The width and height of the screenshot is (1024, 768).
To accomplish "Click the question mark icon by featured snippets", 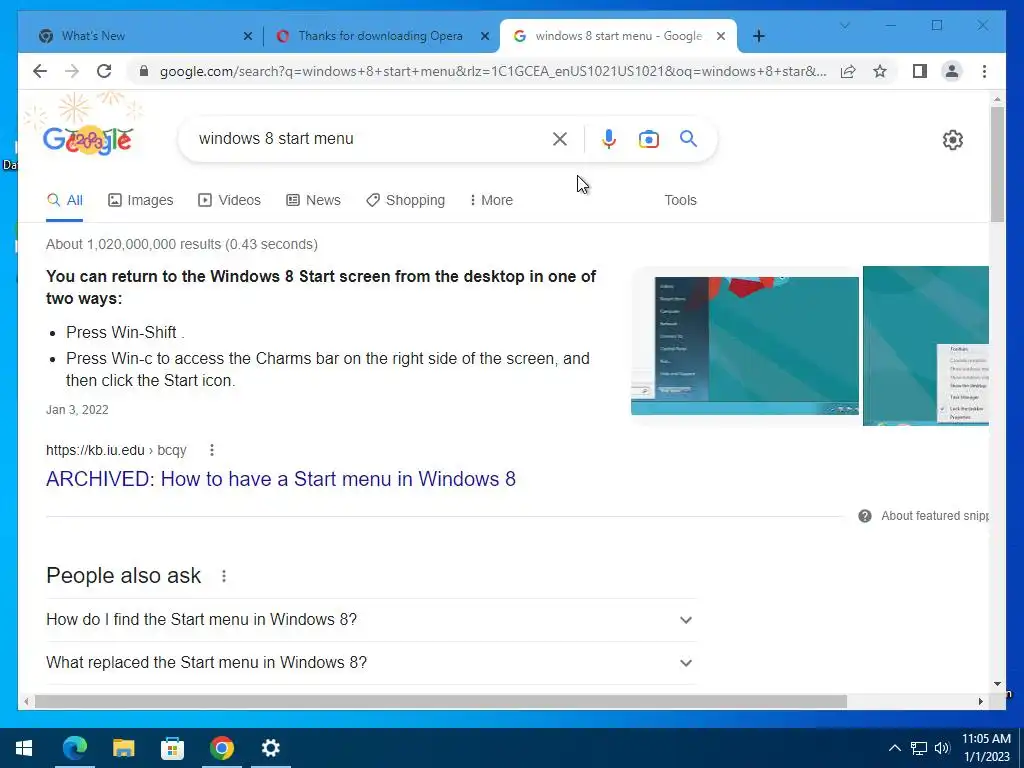I will pos(865,516).
